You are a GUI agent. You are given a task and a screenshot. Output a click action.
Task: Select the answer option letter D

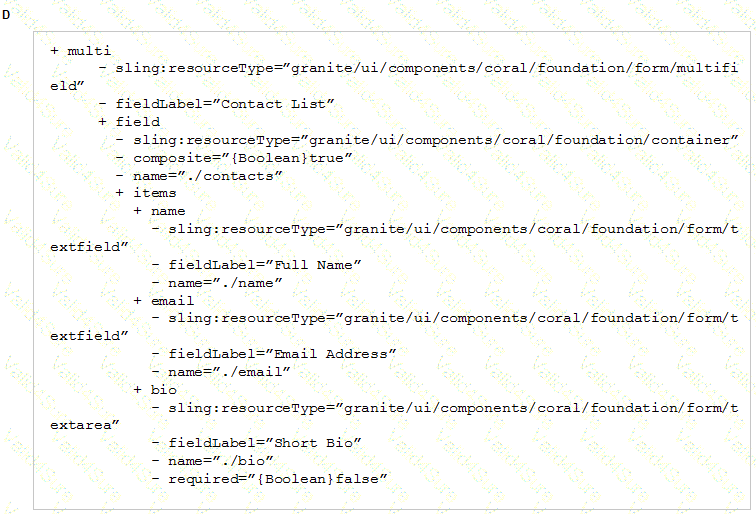(x=6, y=14)
